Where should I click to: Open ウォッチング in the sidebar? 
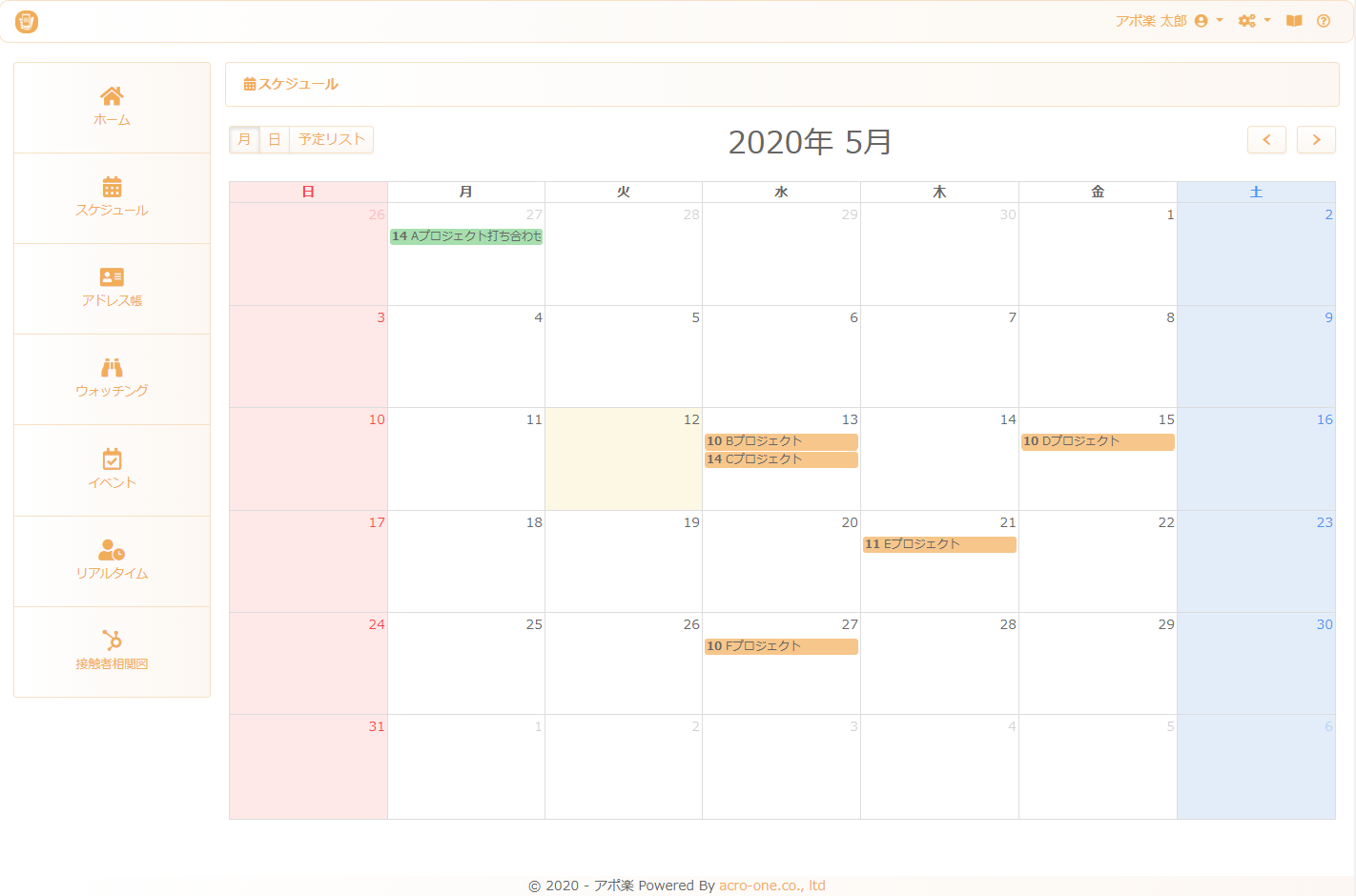tap(112, 379)
